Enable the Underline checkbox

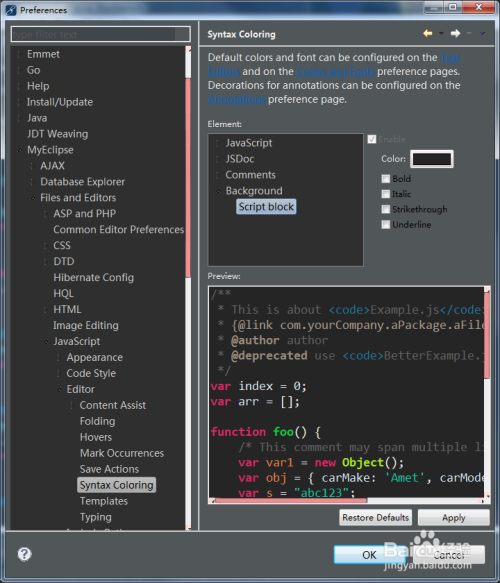pyautogui.click(x=386, y=225)
